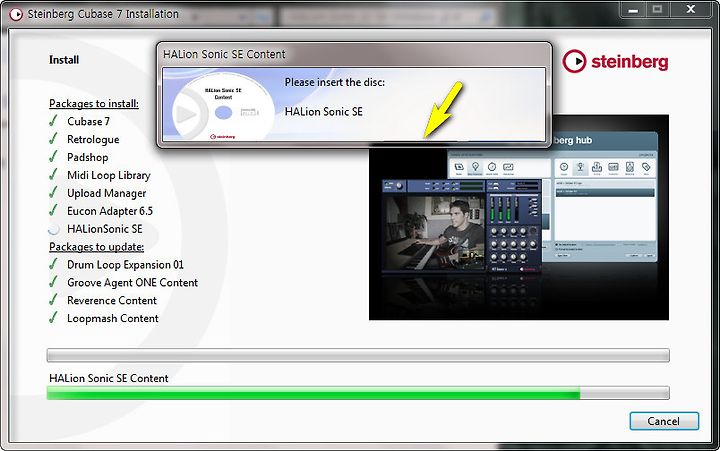Click the 'Packages to update:' heading
720x451 pixels.
coord(96,247)
